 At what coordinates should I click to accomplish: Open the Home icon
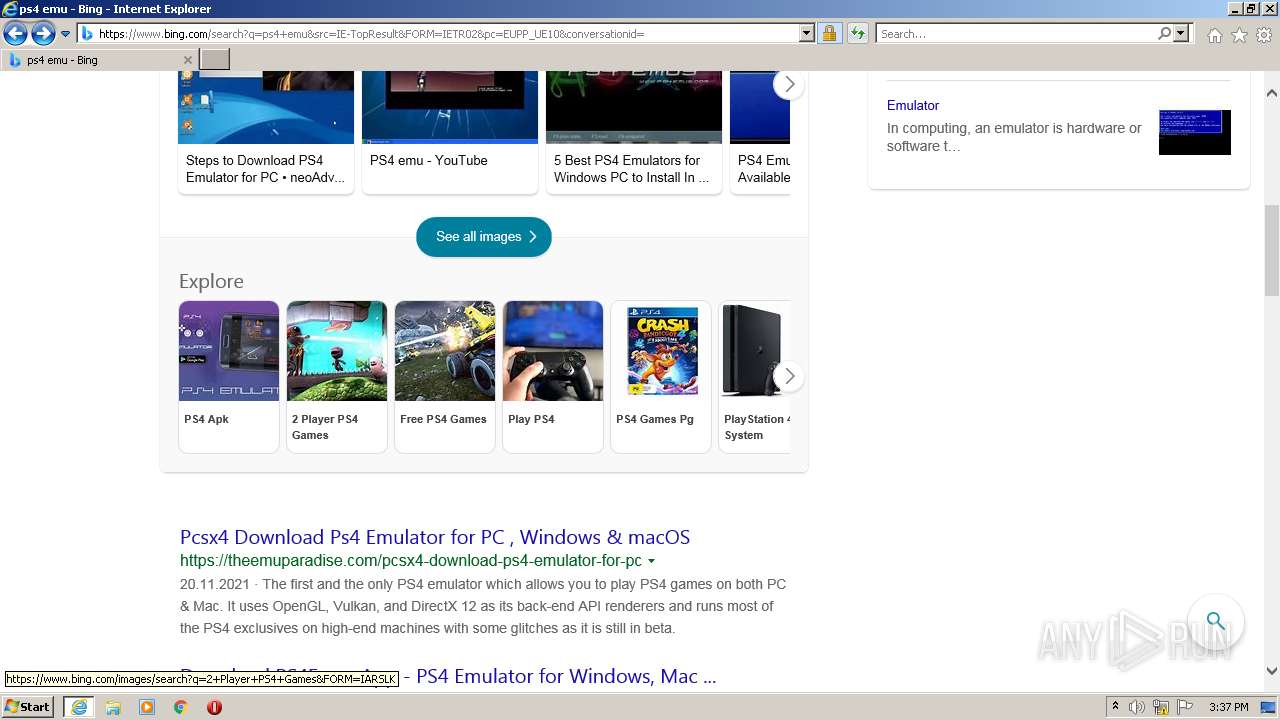[x=1214, y=35]
